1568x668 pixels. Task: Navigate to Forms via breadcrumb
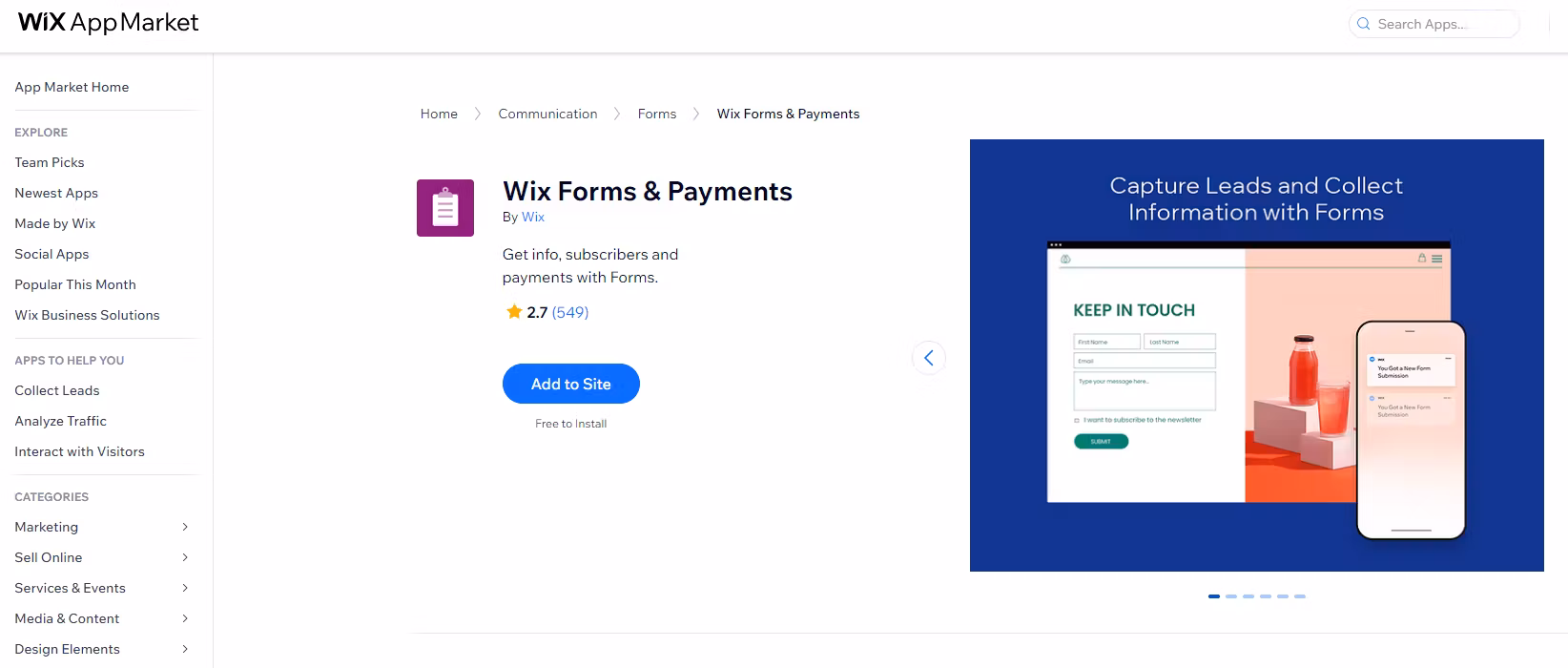[x=656, y=114]
